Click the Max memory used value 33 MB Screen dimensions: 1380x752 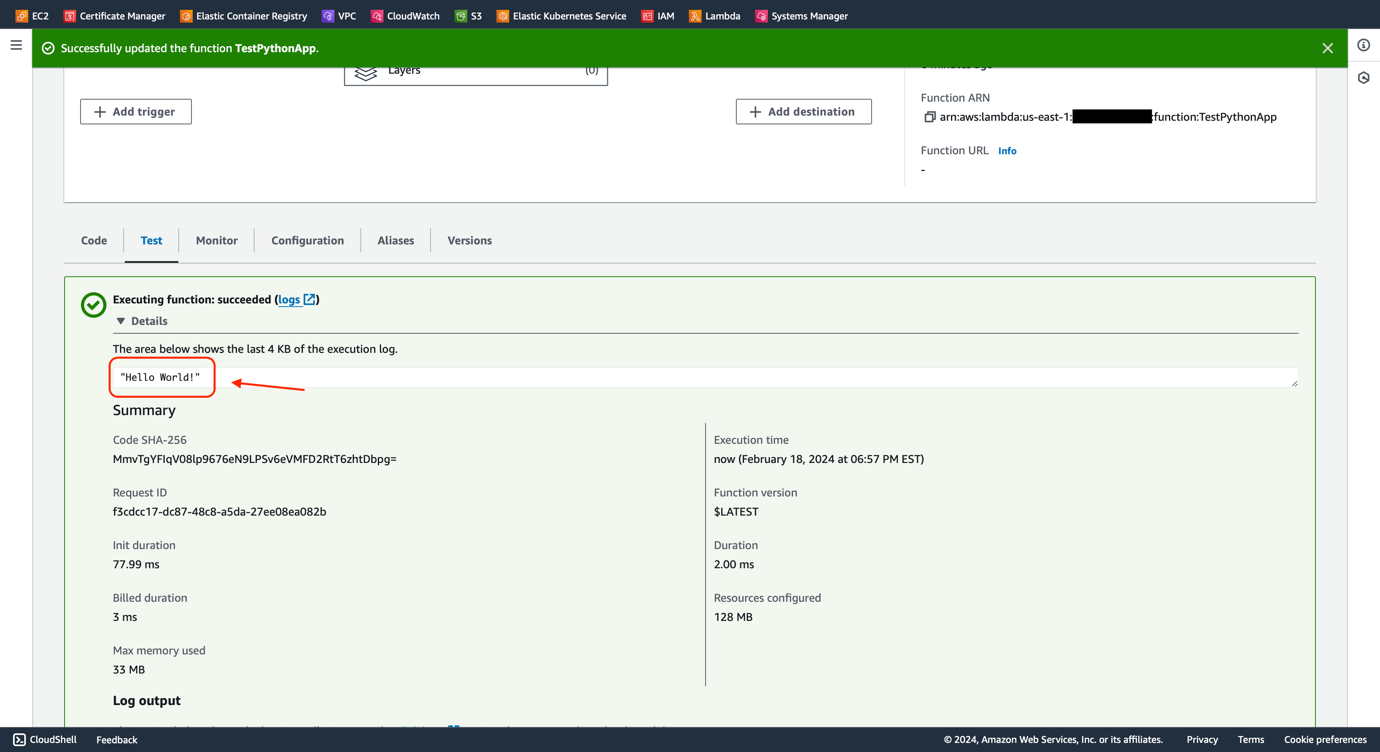point(129,670)
